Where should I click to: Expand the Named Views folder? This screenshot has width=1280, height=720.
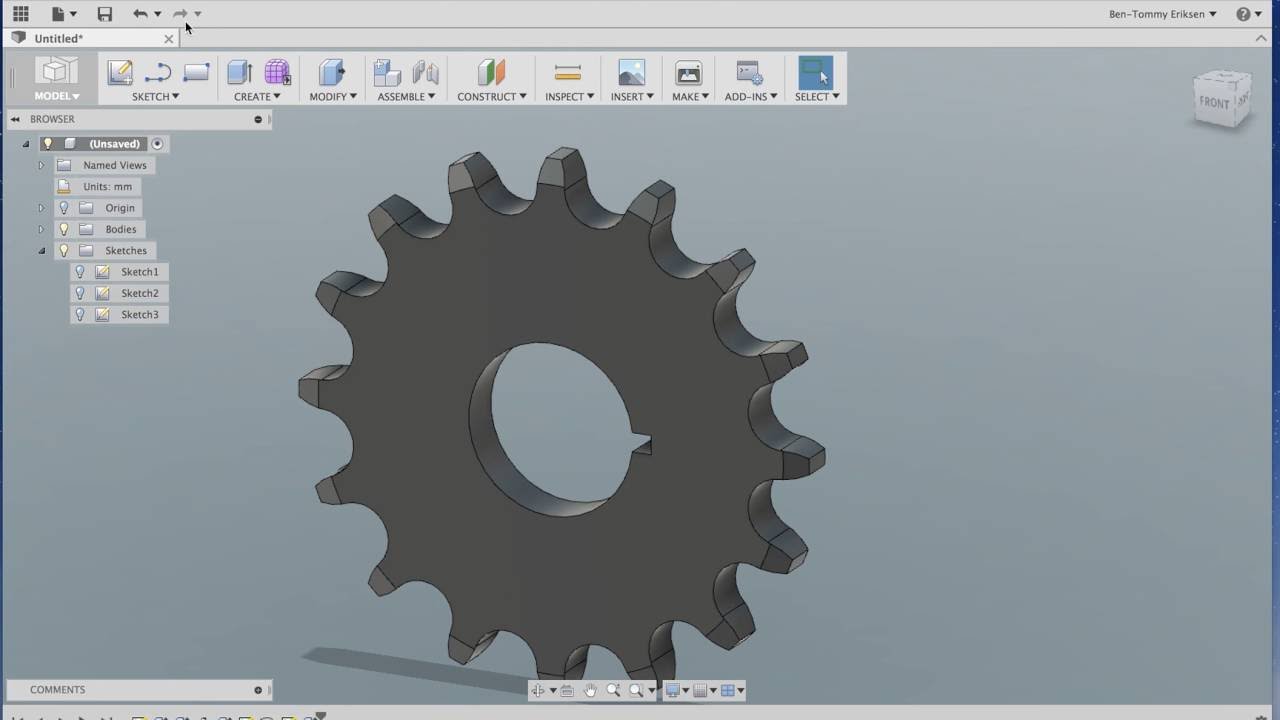[x=41, y=165]
